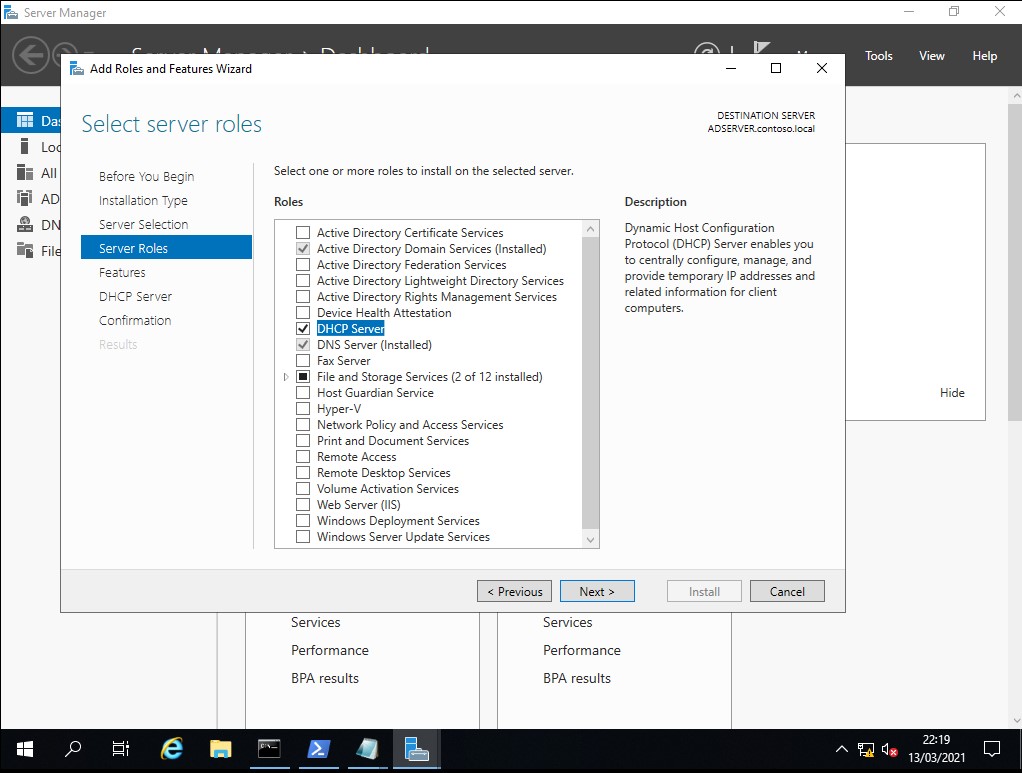The width and height of the screenshot is (1022, 773).
Task: Enable the Hyper-V role checkbox
Action: coord(303,409)
